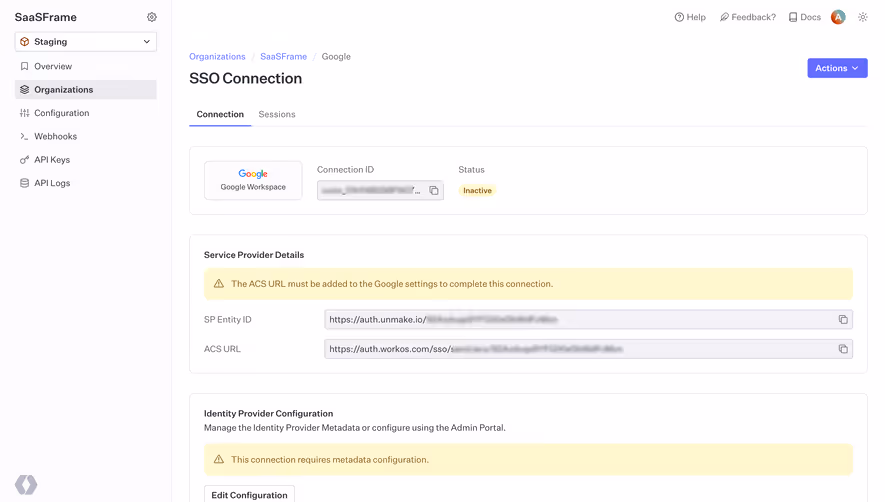885x502 pixels.
Task: Click the Google Workspace provider card
Action: (x=253, y=180)
